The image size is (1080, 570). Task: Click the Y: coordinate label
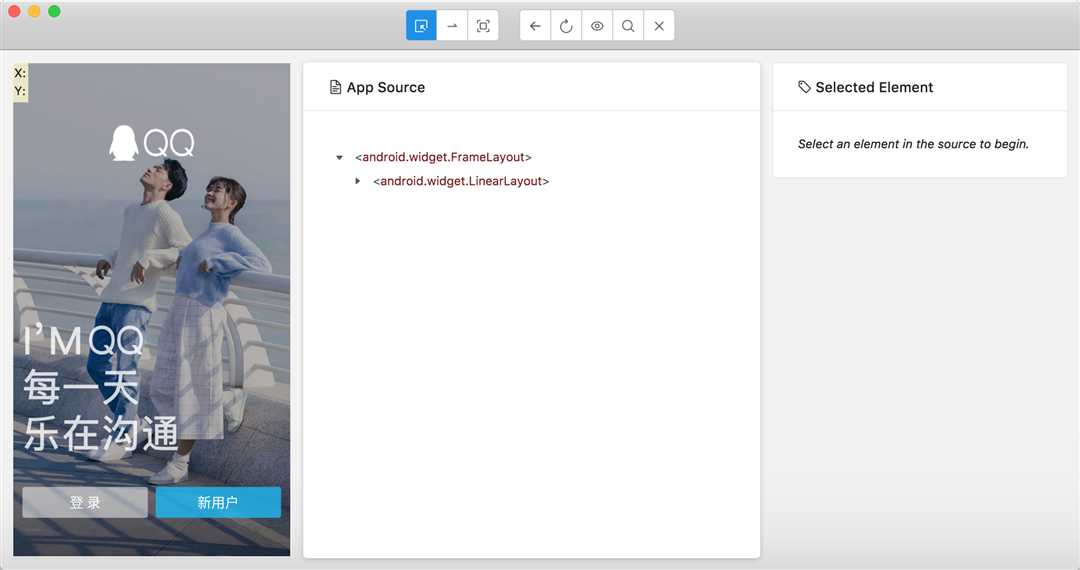pyautogui.click(x=20, y=91)
